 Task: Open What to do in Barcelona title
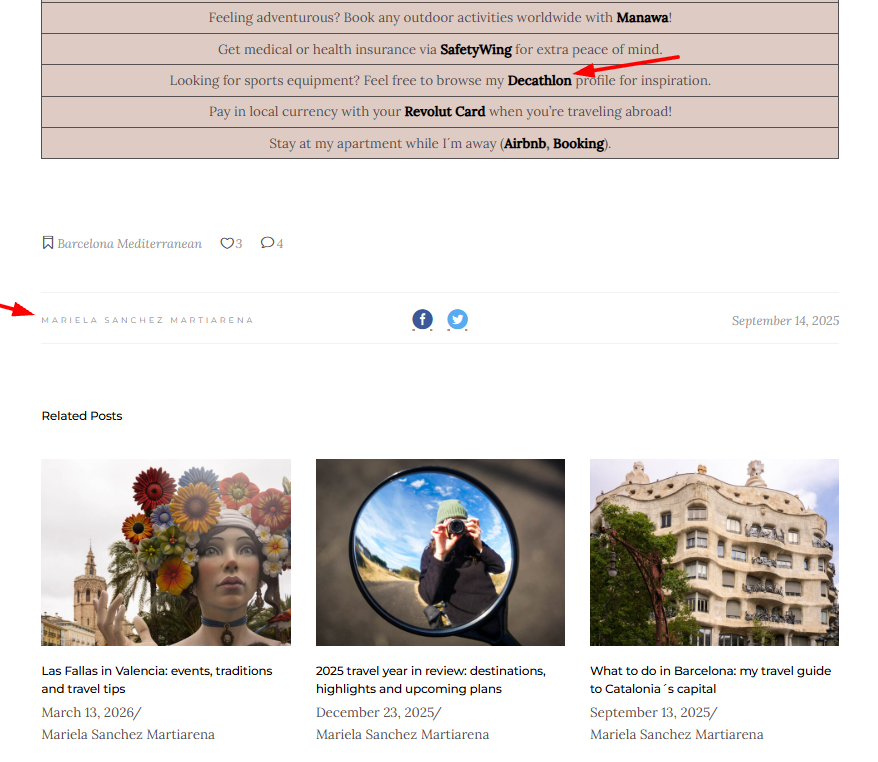point(710,680)
